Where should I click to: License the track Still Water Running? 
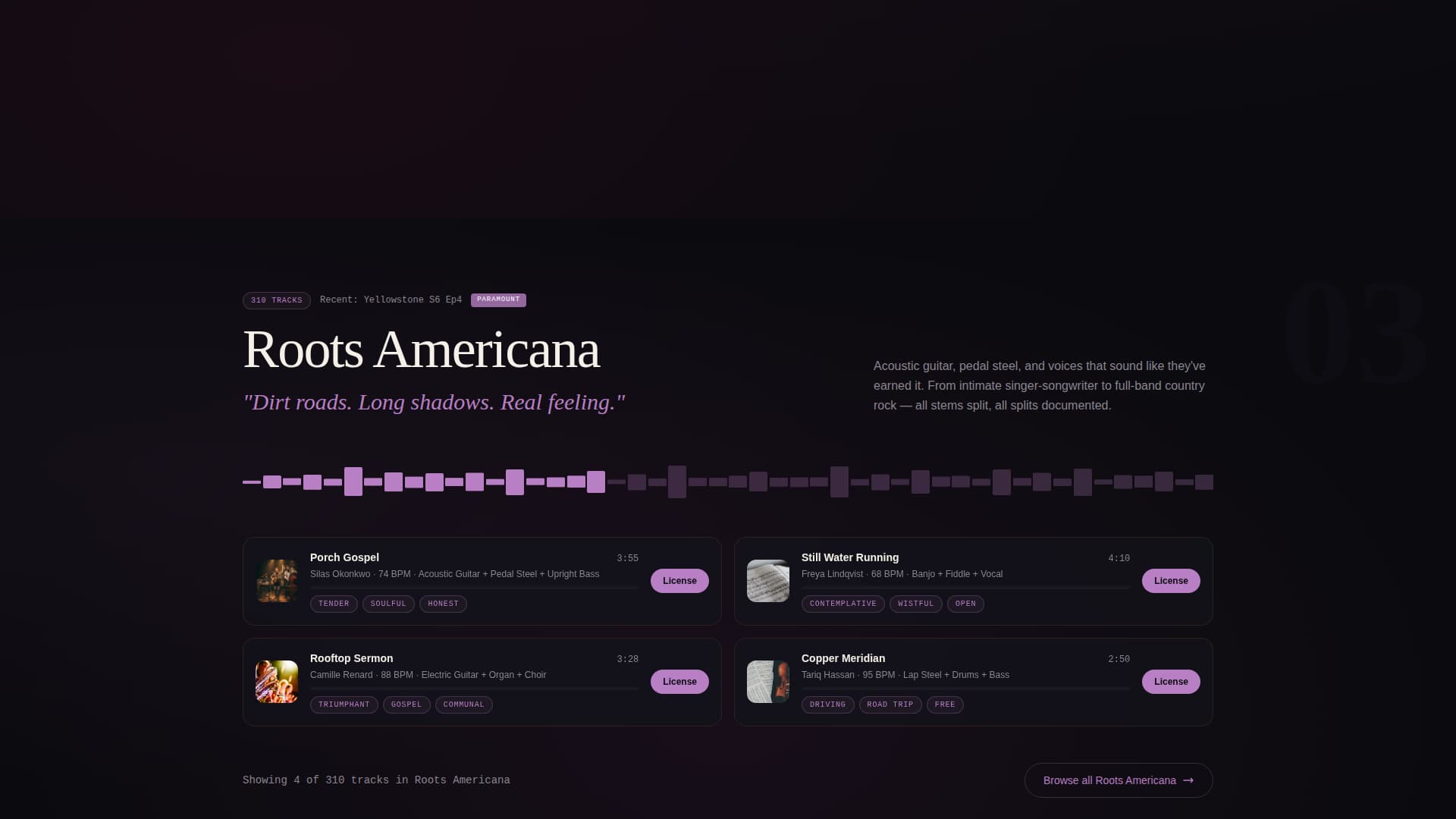[1170, 580]
